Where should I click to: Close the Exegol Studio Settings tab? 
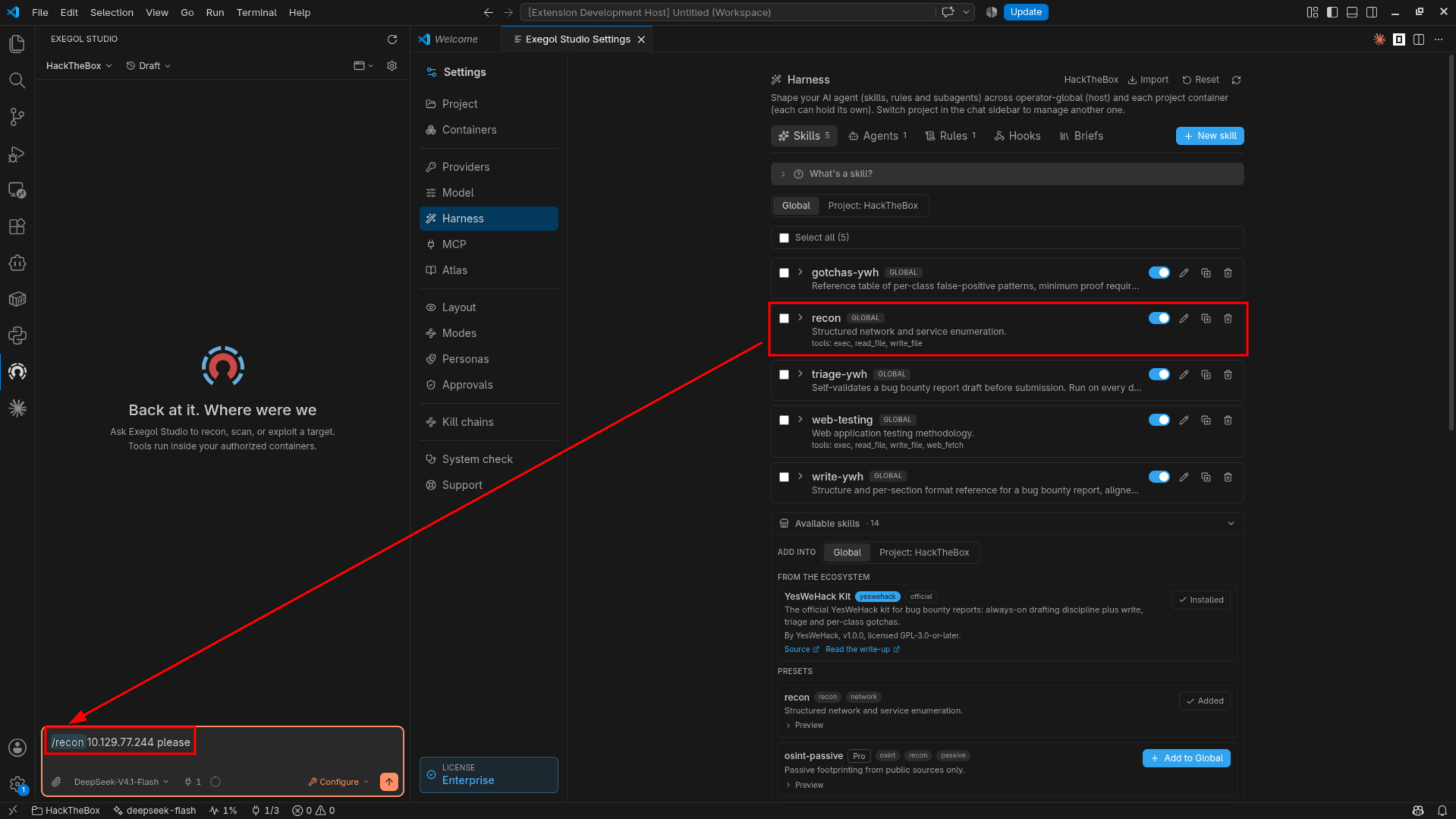click(x=641, y=39)
